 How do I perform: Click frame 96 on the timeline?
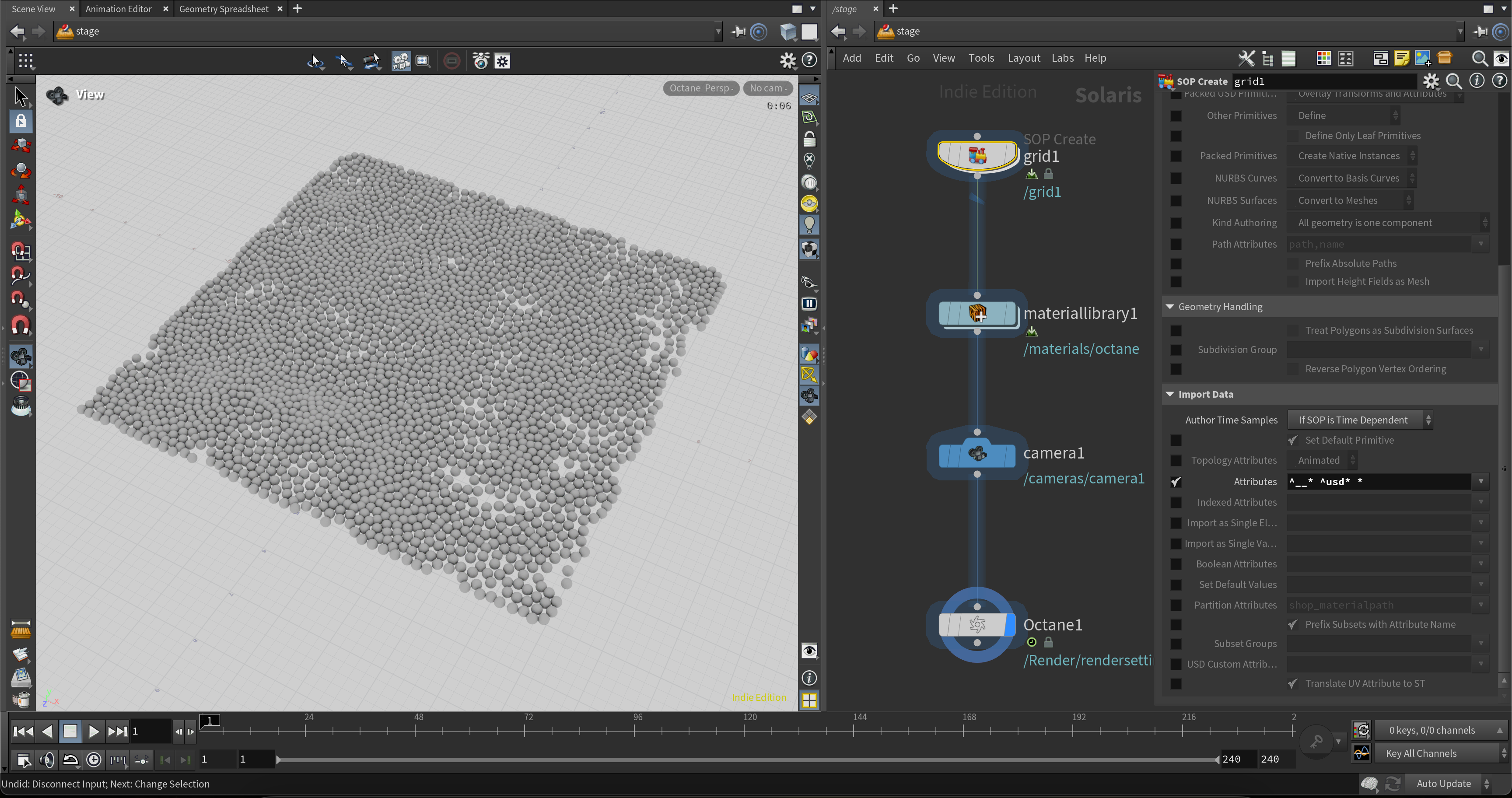634,731
